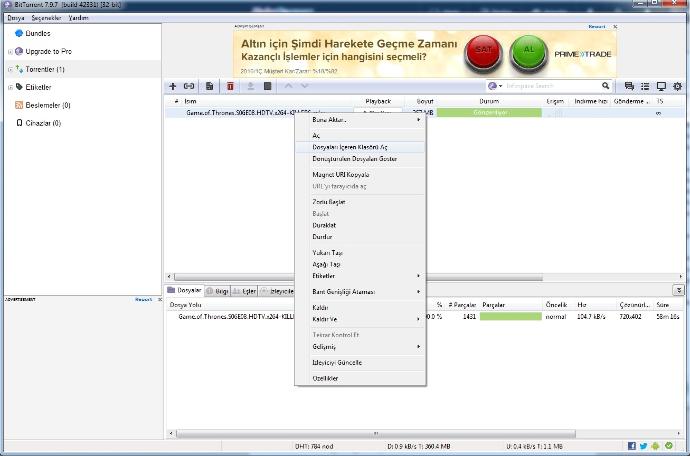Click the green checkmark network status icon

click(668, 446)
